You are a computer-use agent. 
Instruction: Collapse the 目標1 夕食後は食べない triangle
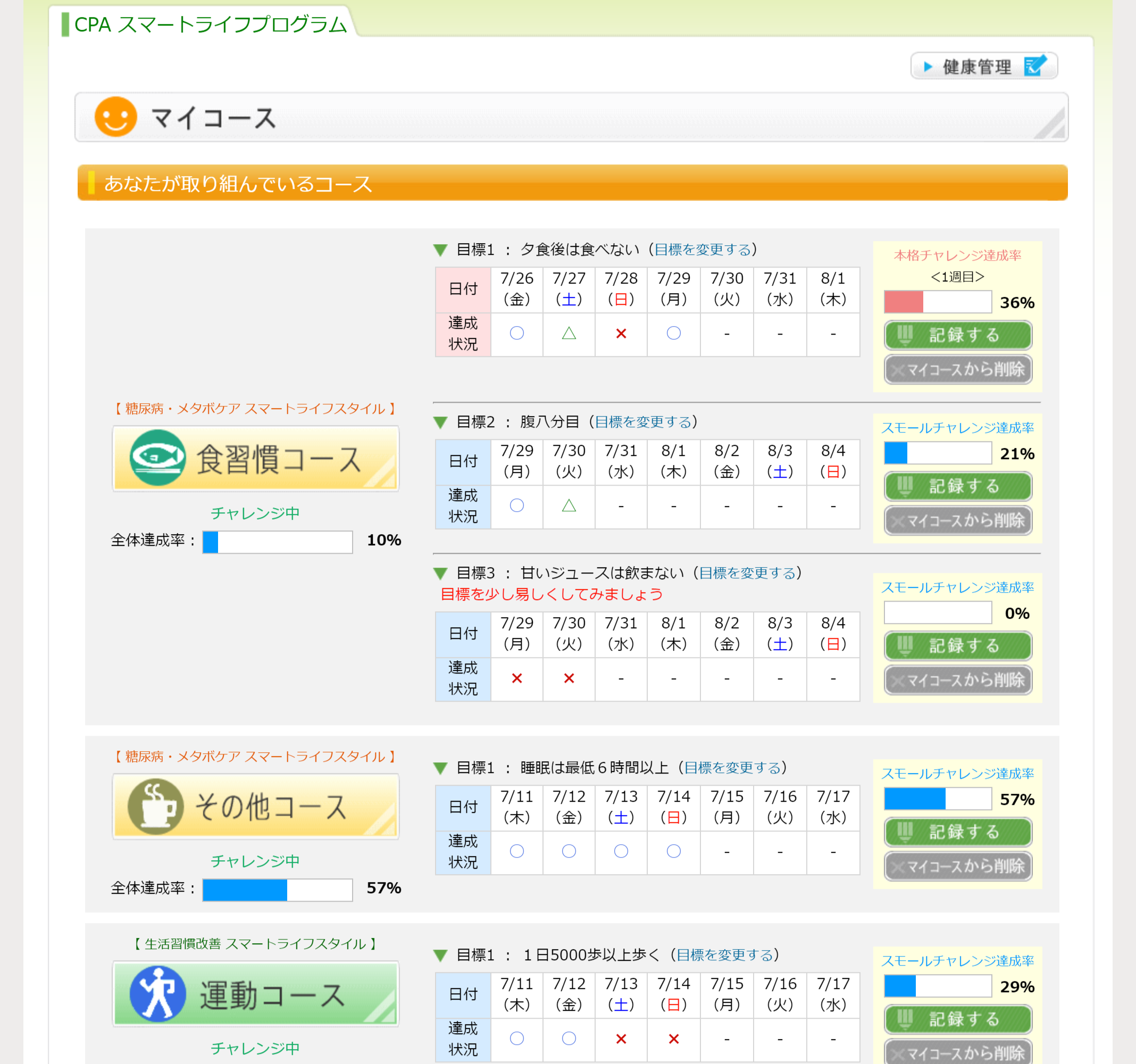[440, 250]
